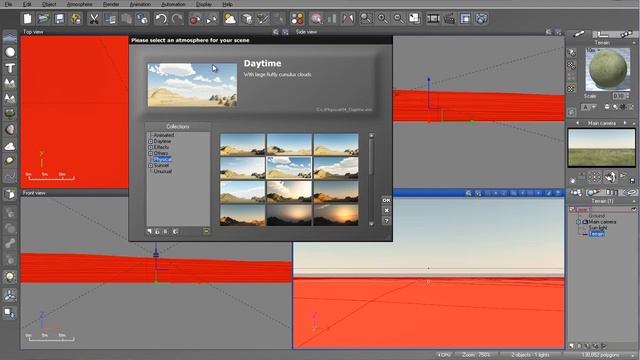Open the Edit menu

pyautogui.click(x=27, y=4)
